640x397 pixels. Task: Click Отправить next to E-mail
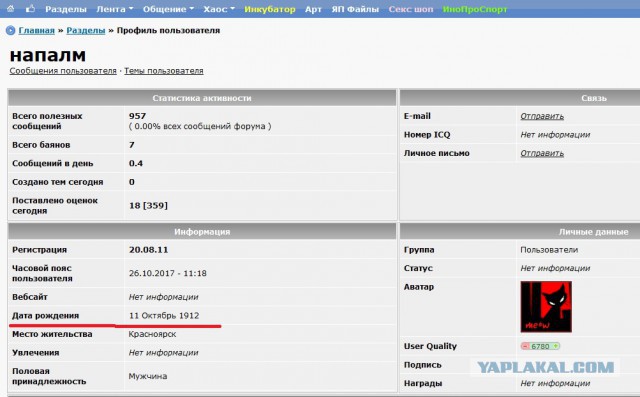point(542,116)
